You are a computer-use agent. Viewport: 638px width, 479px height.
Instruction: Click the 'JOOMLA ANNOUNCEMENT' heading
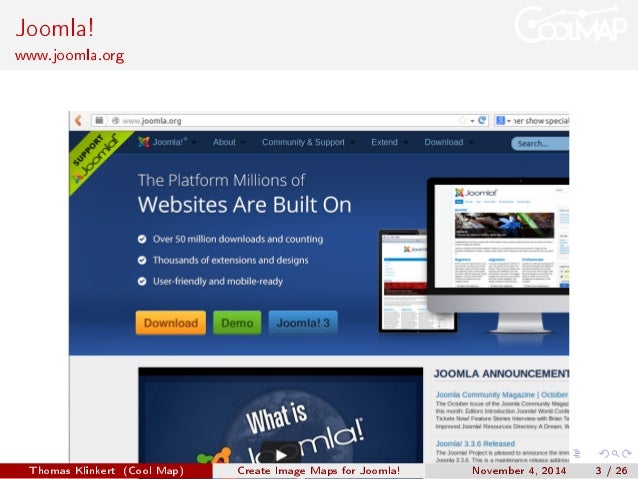501,374
